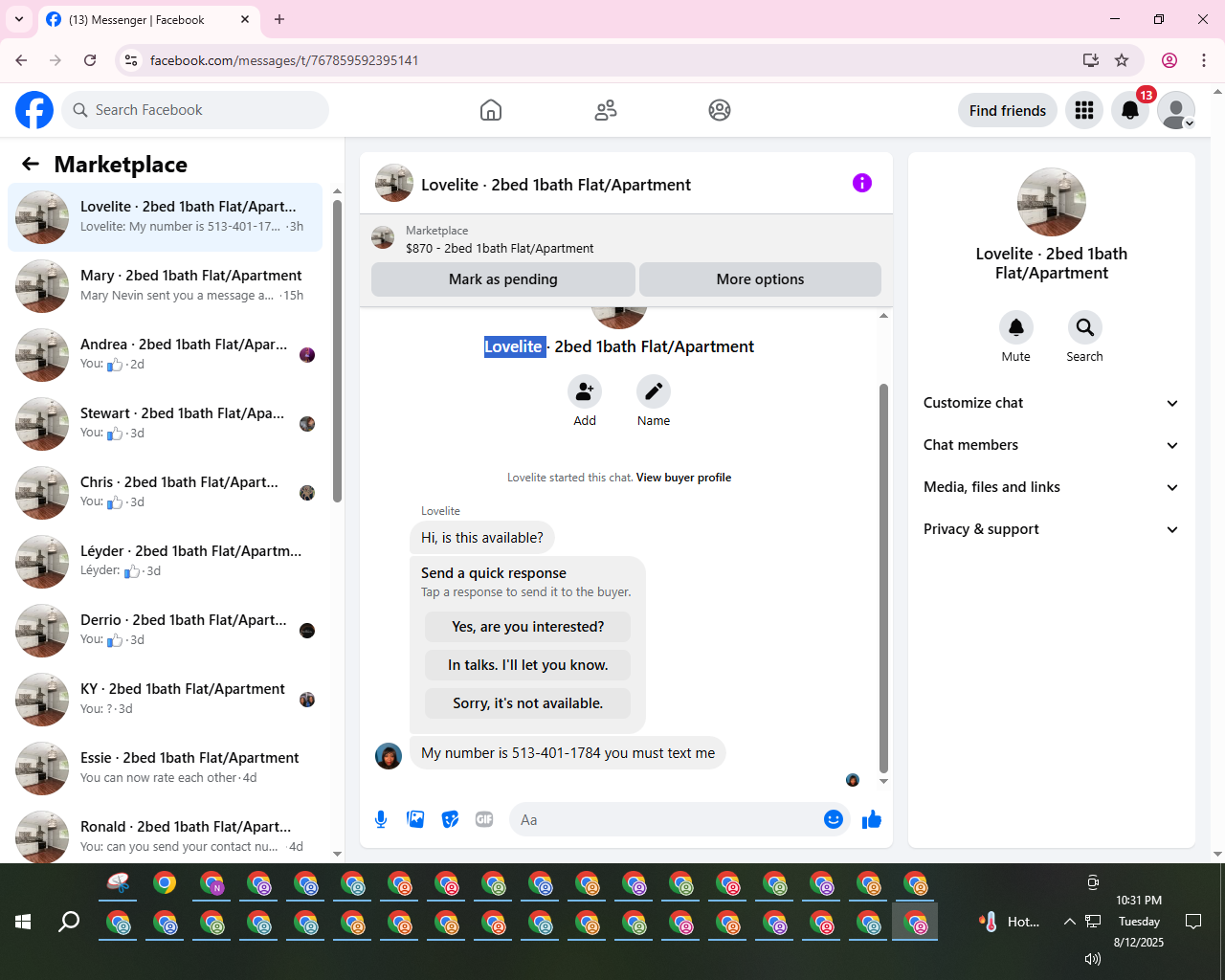Expand Privacy & support section
The image size is (1225, 980).
click(x=1051, y=529)
